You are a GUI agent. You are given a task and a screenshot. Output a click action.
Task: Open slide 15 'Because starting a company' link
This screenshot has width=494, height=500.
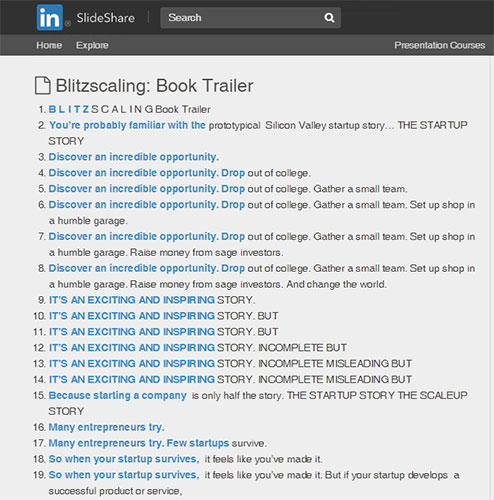(x=117, y=395)
